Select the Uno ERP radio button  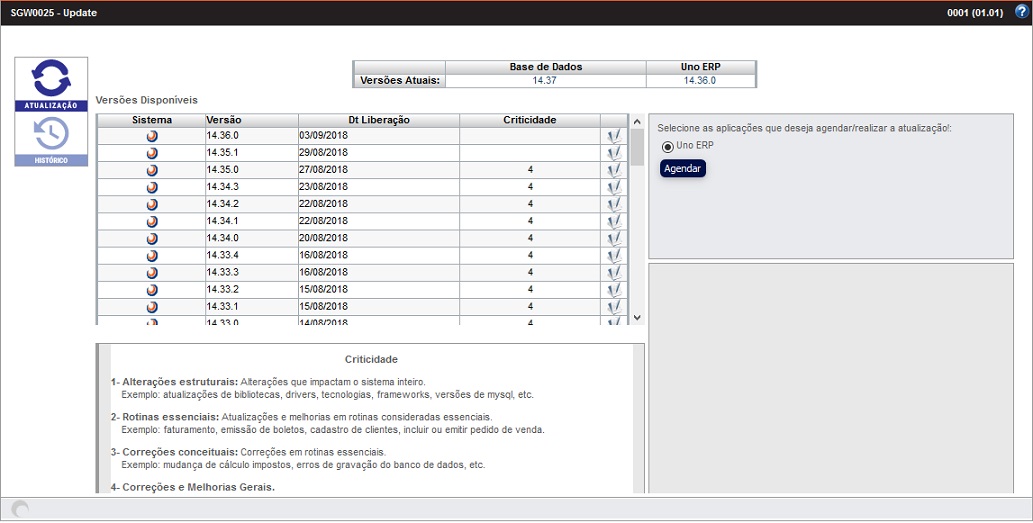668,146
